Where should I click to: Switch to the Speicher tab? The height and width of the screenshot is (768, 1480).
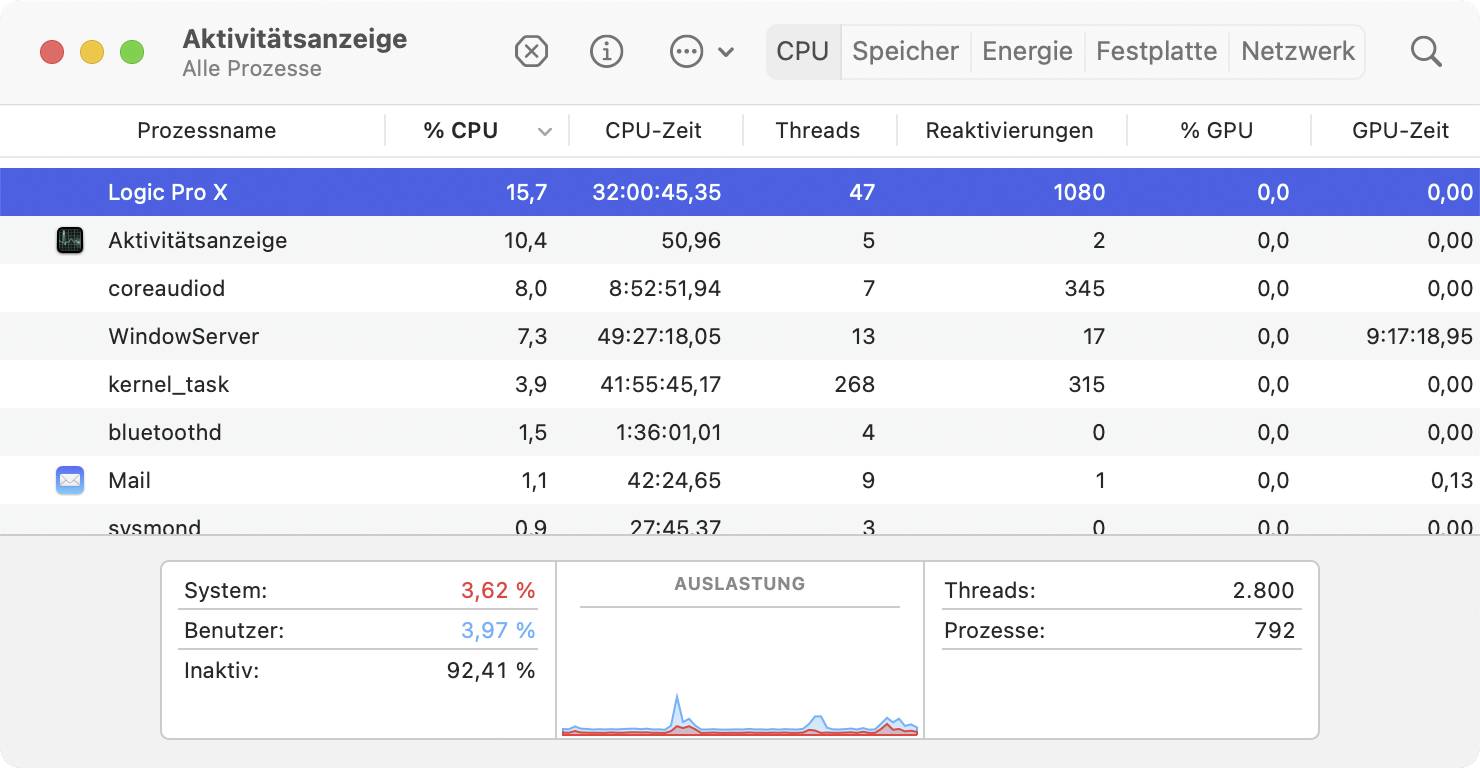(x=905, y=51)
